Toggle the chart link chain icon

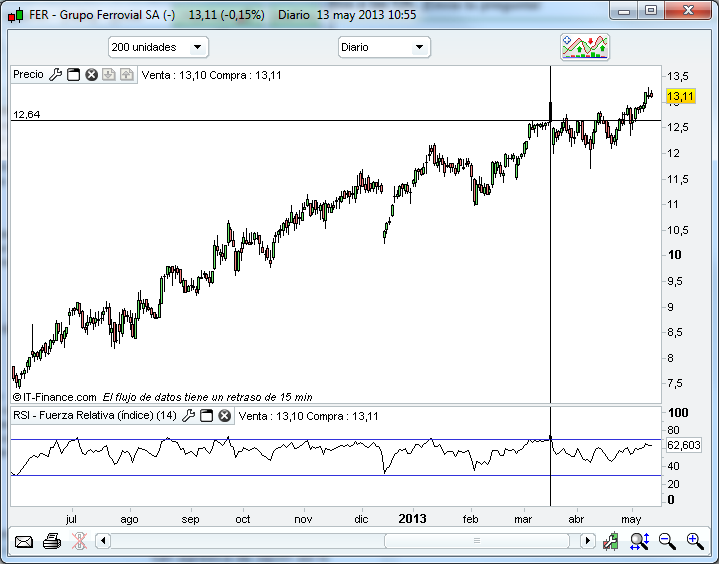coord(79,542)
